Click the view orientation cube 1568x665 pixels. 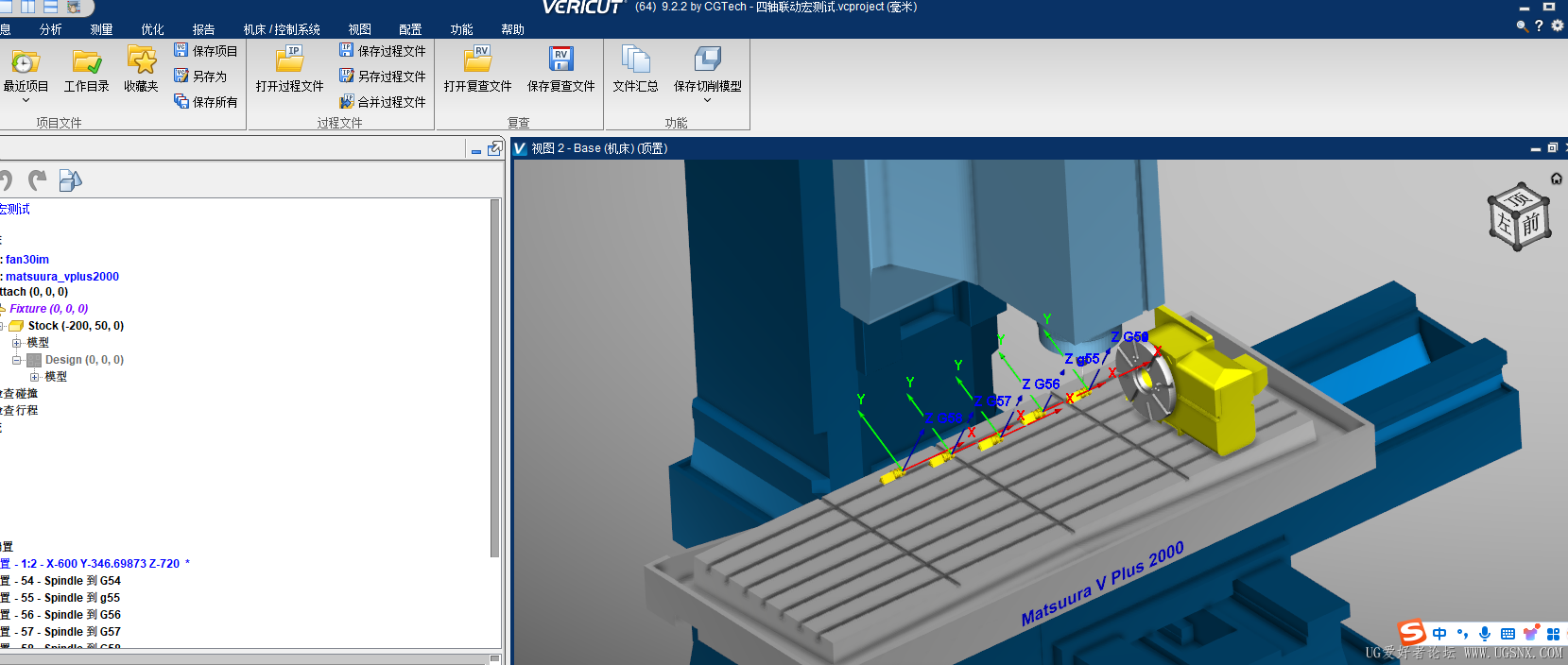click(x=1519, y=215)
